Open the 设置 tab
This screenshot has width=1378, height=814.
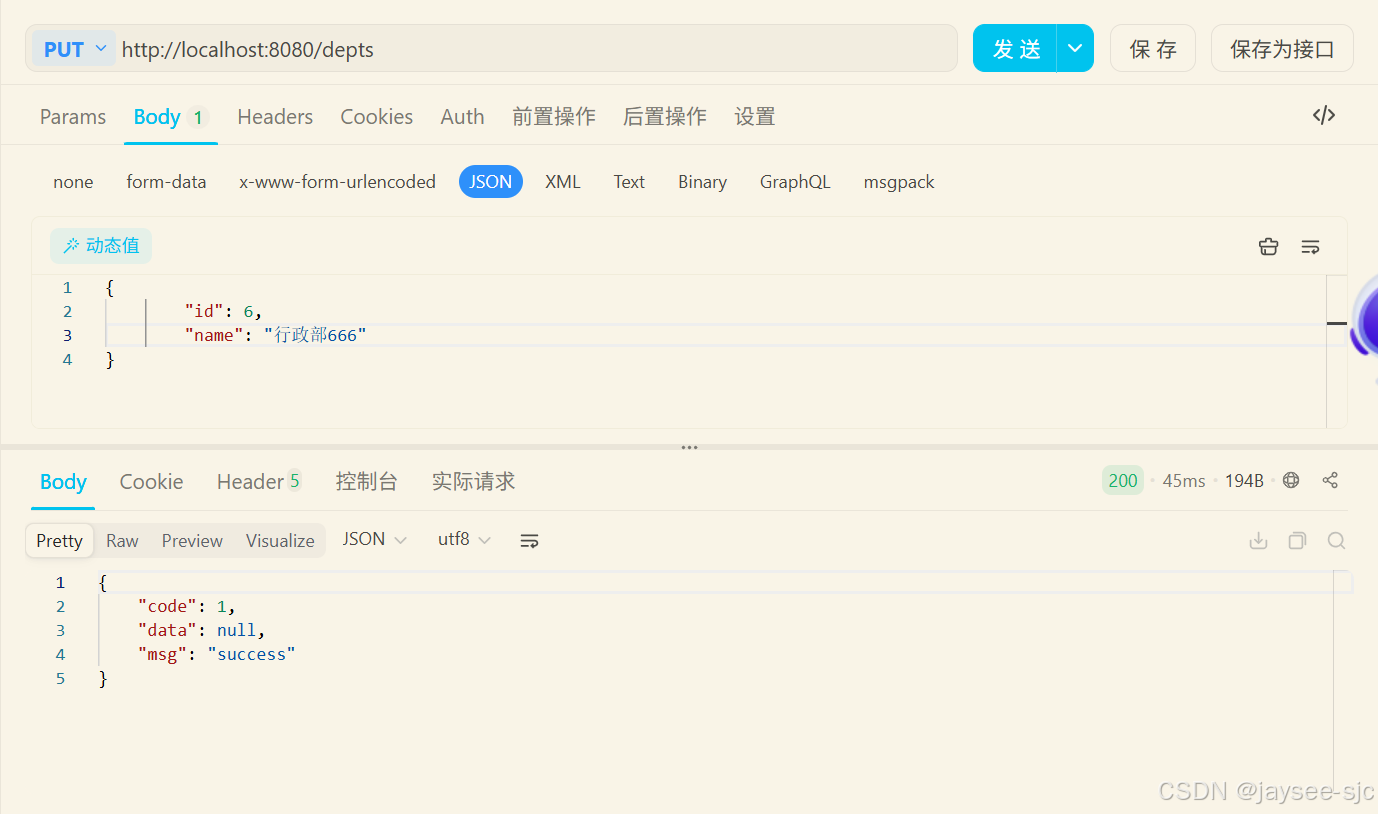pyautogui.click(x=755, y=117)
